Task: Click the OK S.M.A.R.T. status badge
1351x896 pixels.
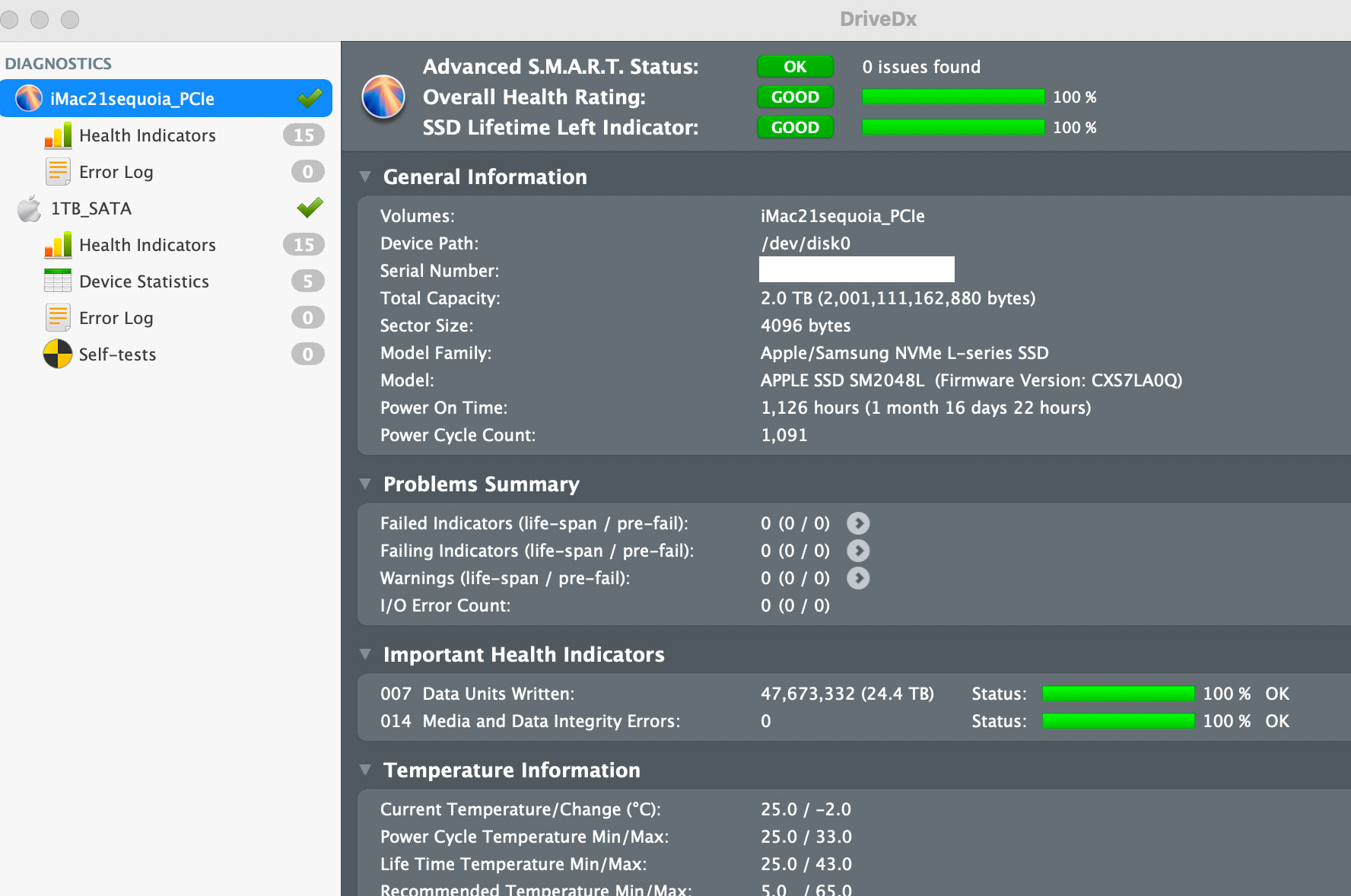Action: (795, 67)
